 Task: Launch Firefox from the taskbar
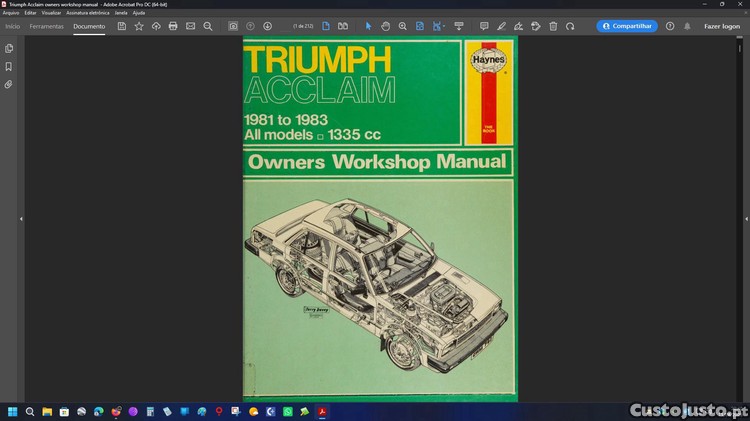click(116, 411)
